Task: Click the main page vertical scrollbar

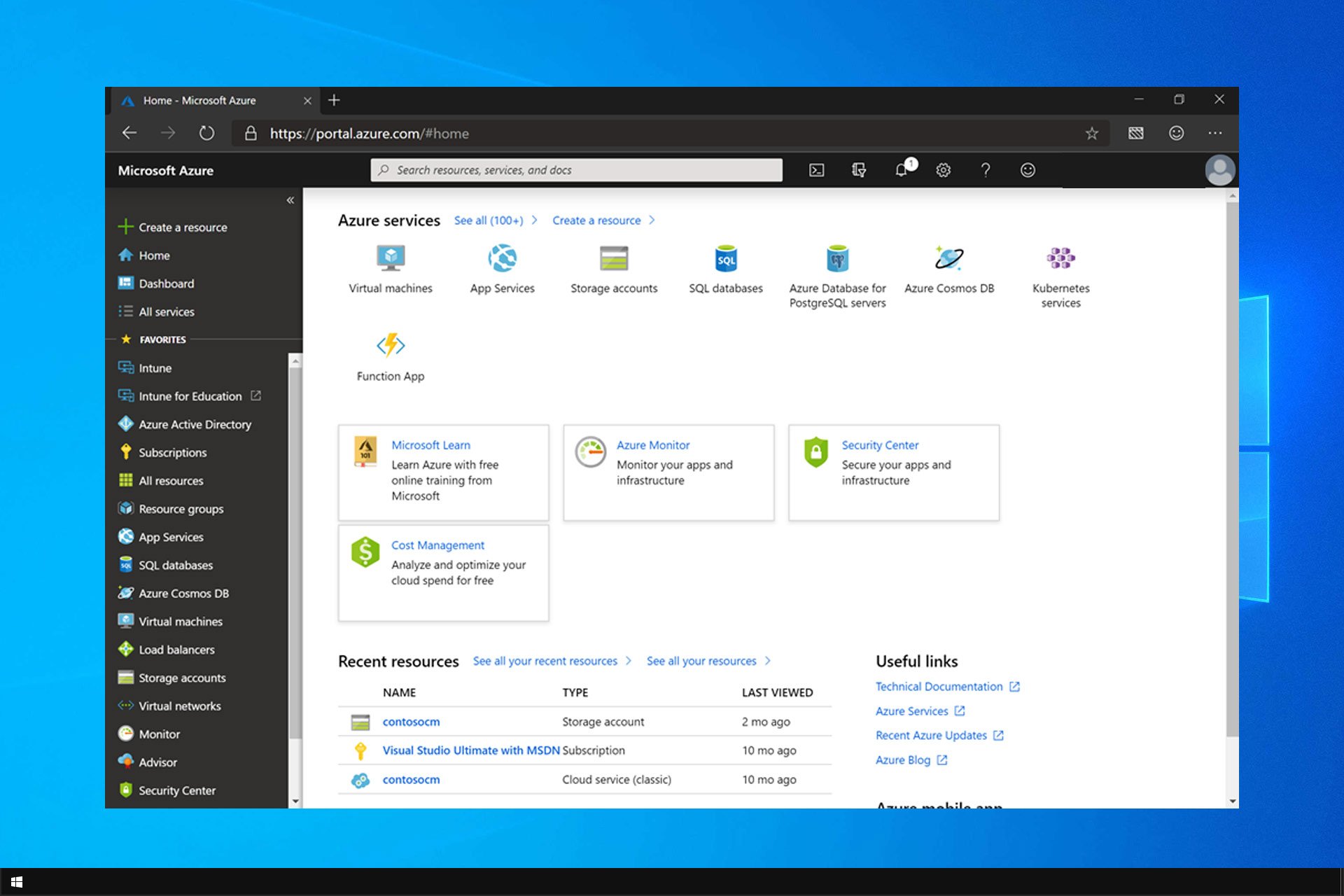Action: coord(1232,469)
